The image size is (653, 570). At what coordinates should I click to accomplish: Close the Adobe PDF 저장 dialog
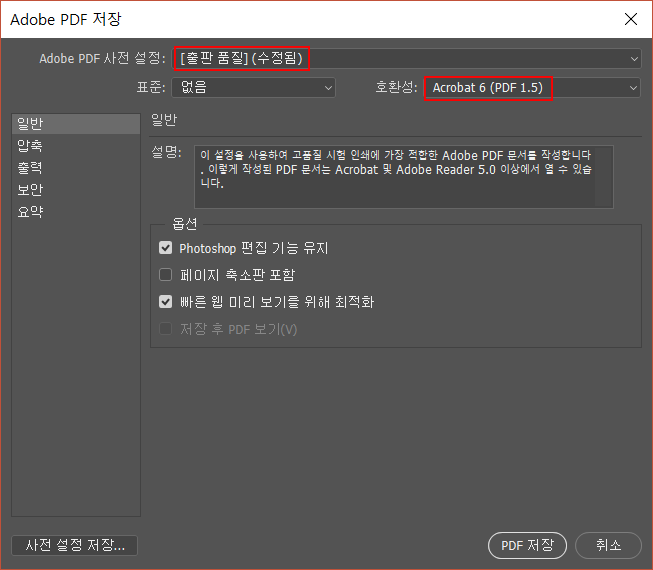631,19
